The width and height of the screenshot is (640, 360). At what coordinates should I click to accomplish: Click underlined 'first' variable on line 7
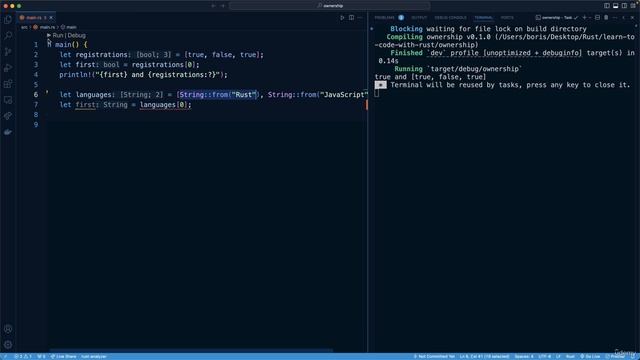85,105
